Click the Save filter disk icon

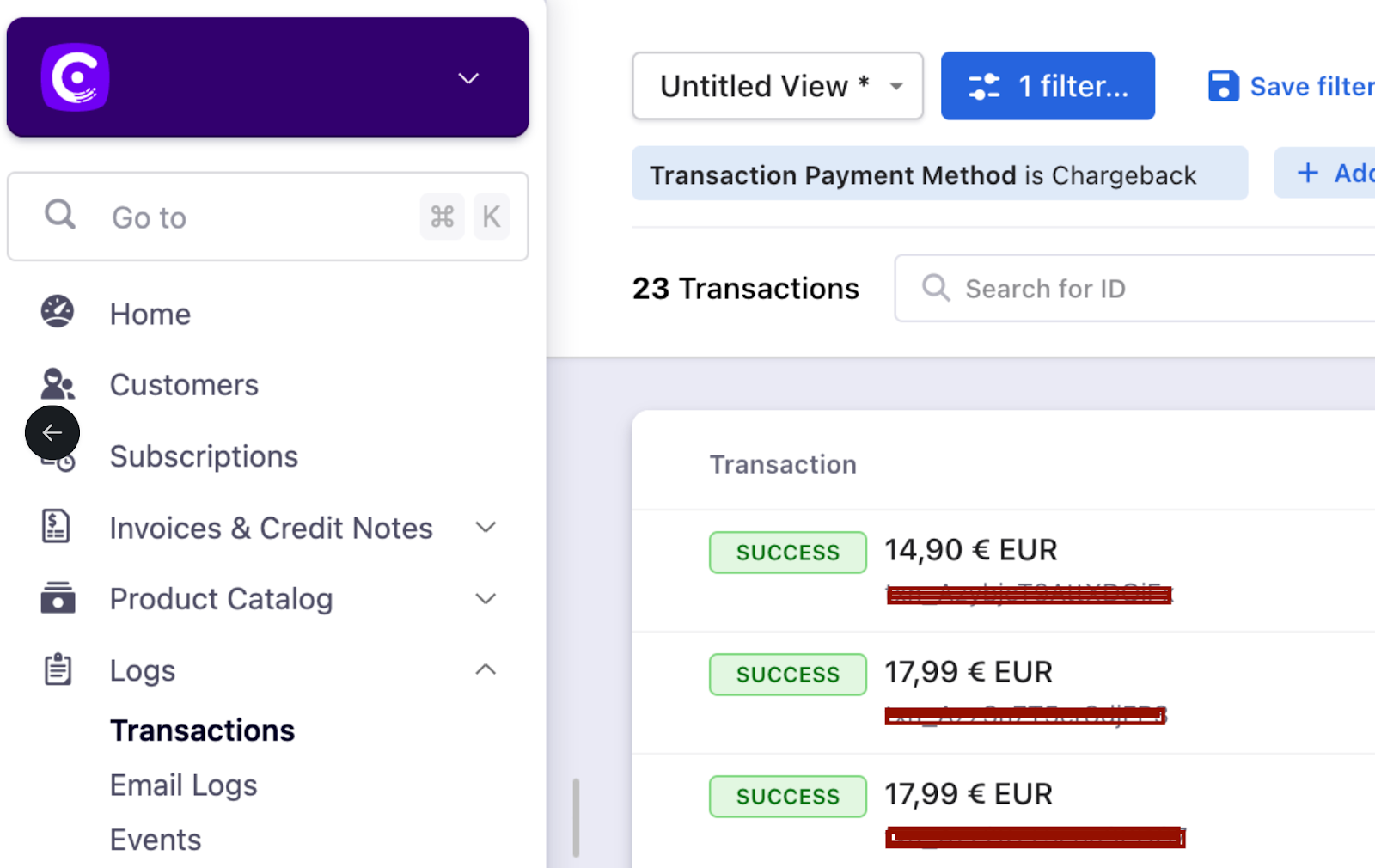click(1223, 86)
